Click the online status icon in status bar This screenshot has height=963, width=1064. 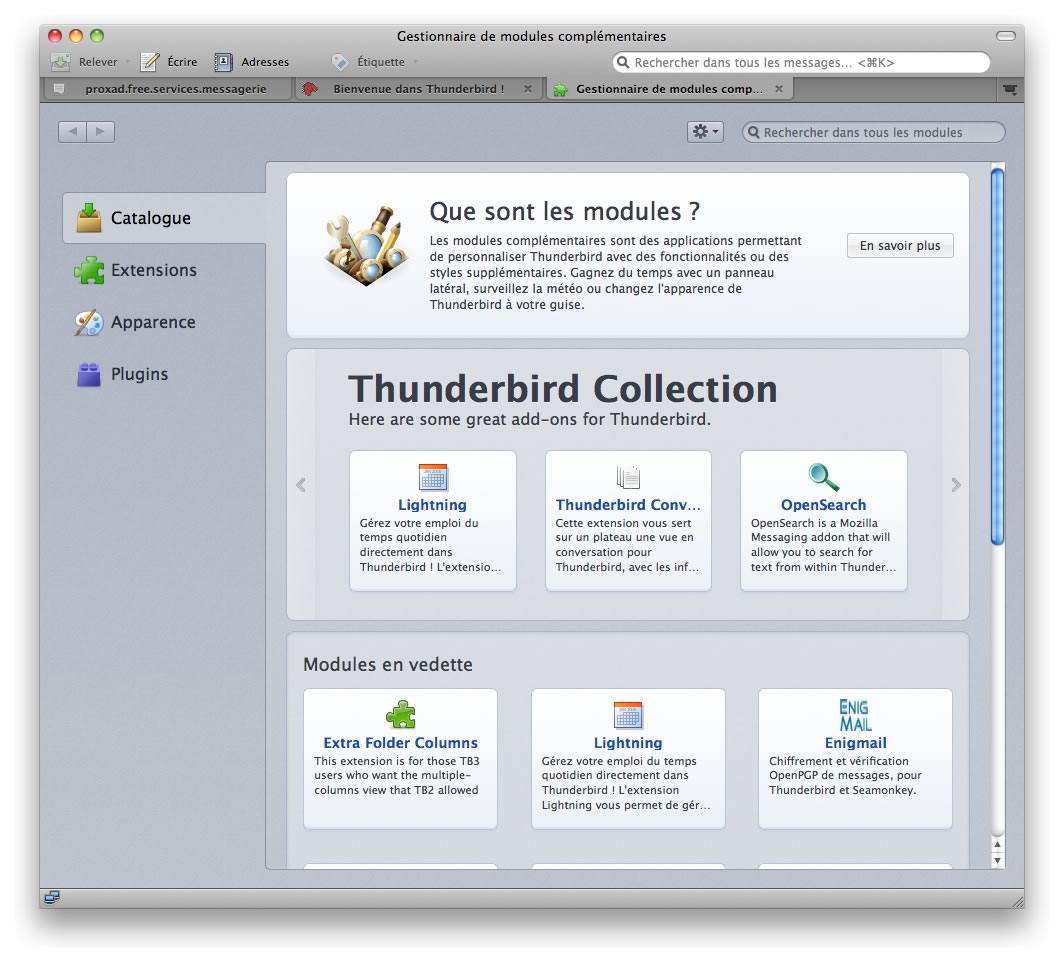pos(52,898)
